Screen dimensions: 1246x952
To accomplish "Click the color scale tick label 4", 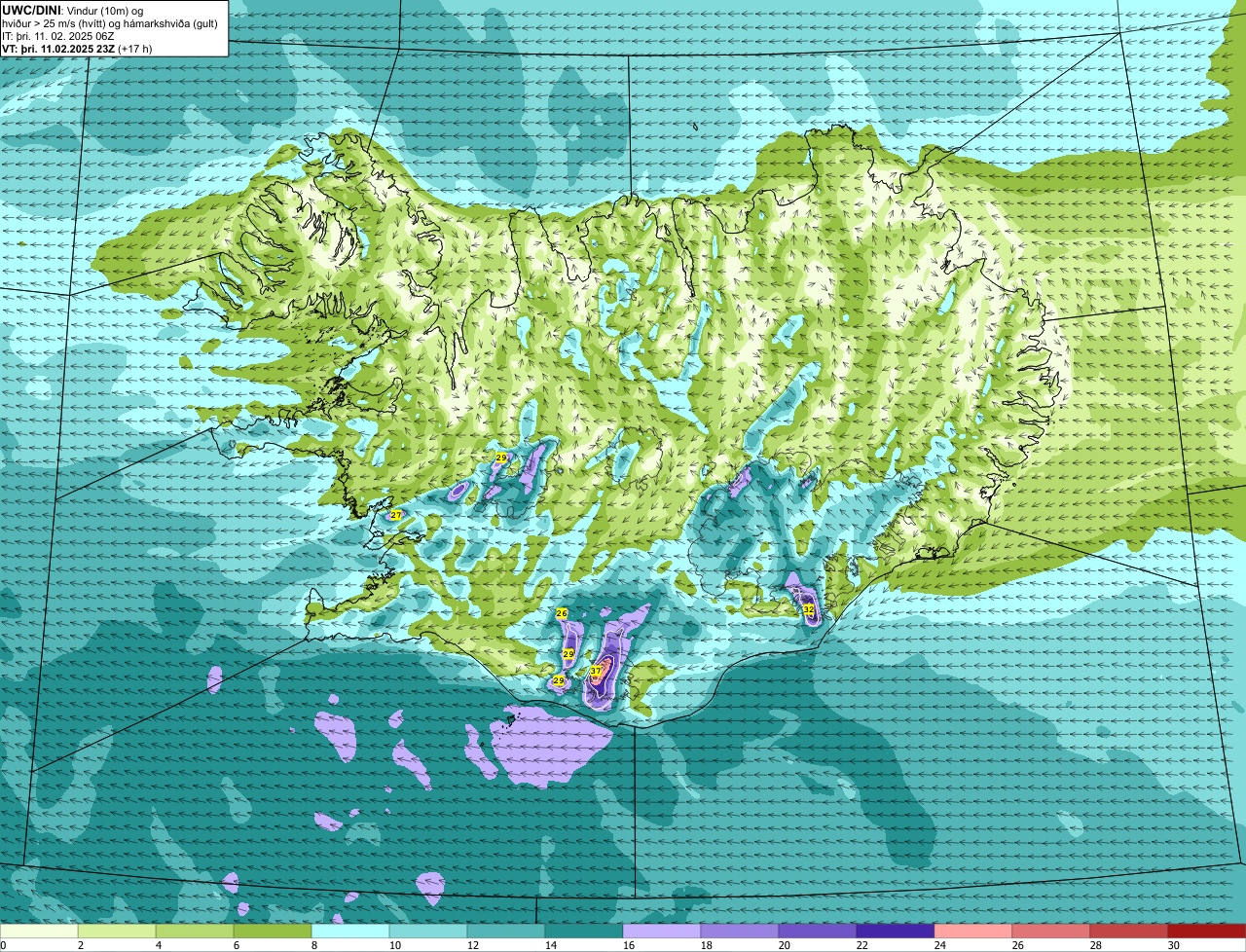I will click(158, 945).
